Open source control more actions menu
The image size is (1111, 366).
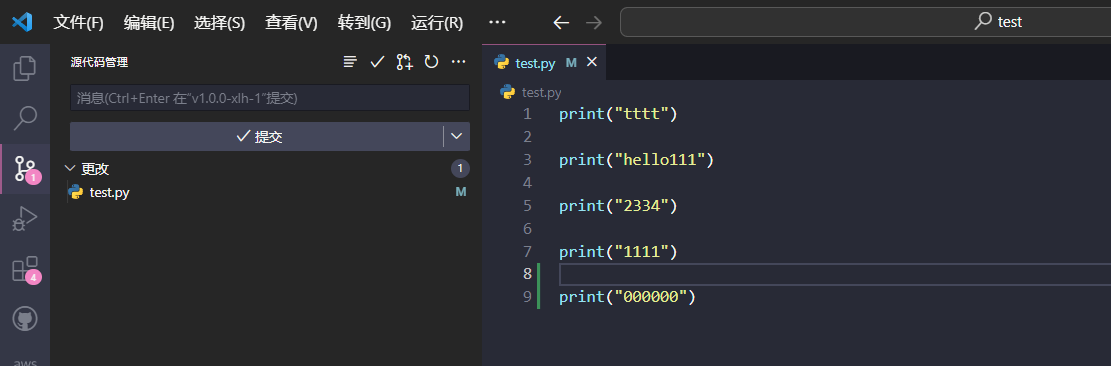[458, 62]
